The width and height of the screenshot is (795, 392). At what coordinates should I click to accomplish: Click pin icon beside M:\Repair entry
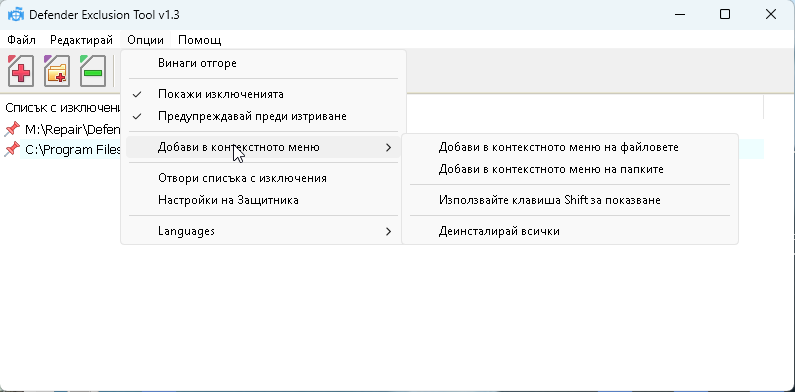12,129
